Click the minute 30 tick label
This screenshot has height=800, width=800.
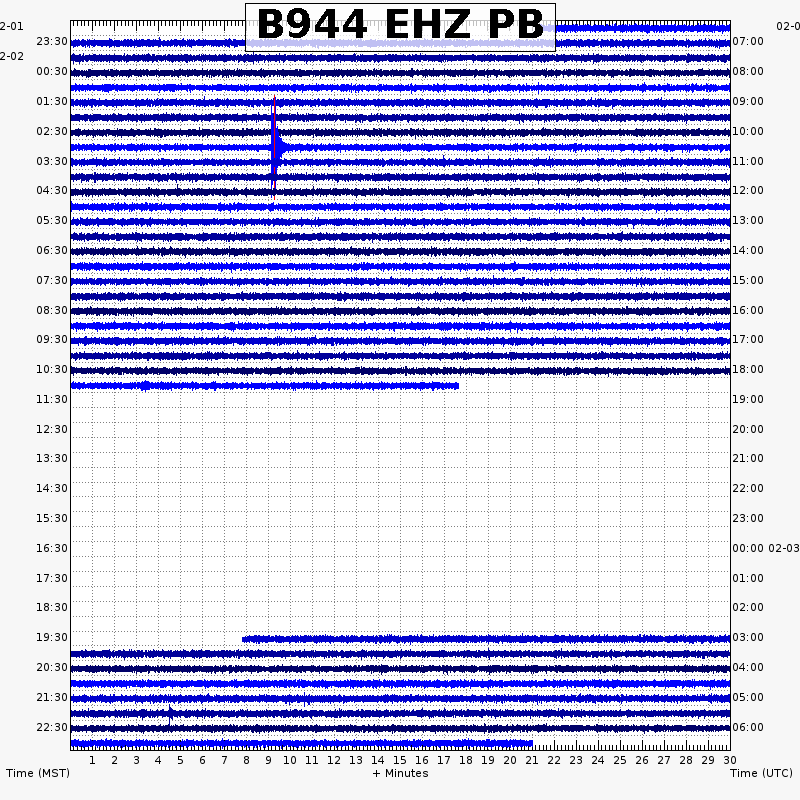coord(730,760)
